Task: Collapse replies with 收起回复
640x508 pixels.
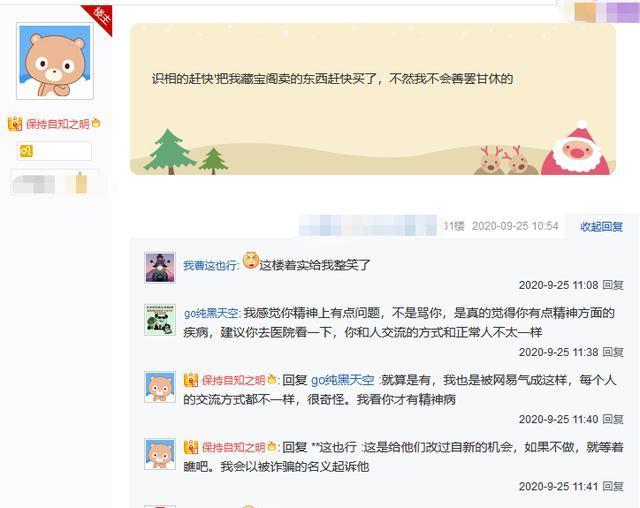Action: [601, 226]
